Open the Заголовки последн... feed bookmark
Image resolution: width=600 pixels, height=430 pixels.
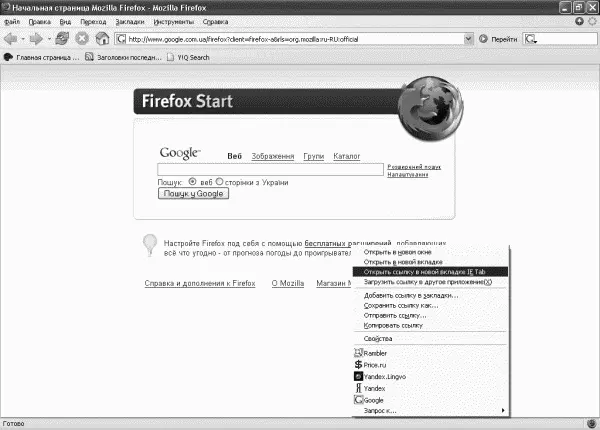click(123, 57)
